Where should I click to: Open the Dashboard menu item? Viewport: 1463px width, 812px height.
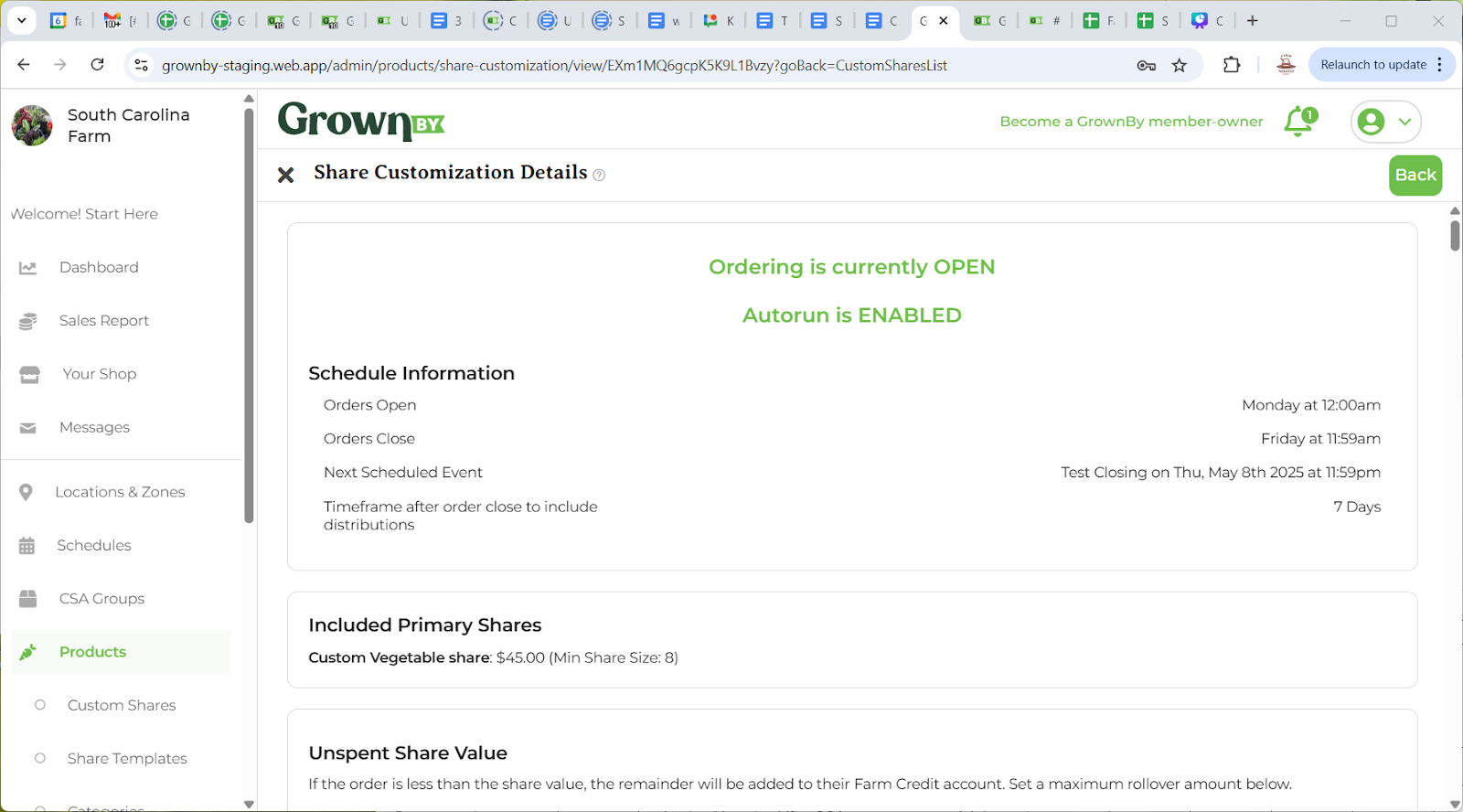click(x=99, y=267)
